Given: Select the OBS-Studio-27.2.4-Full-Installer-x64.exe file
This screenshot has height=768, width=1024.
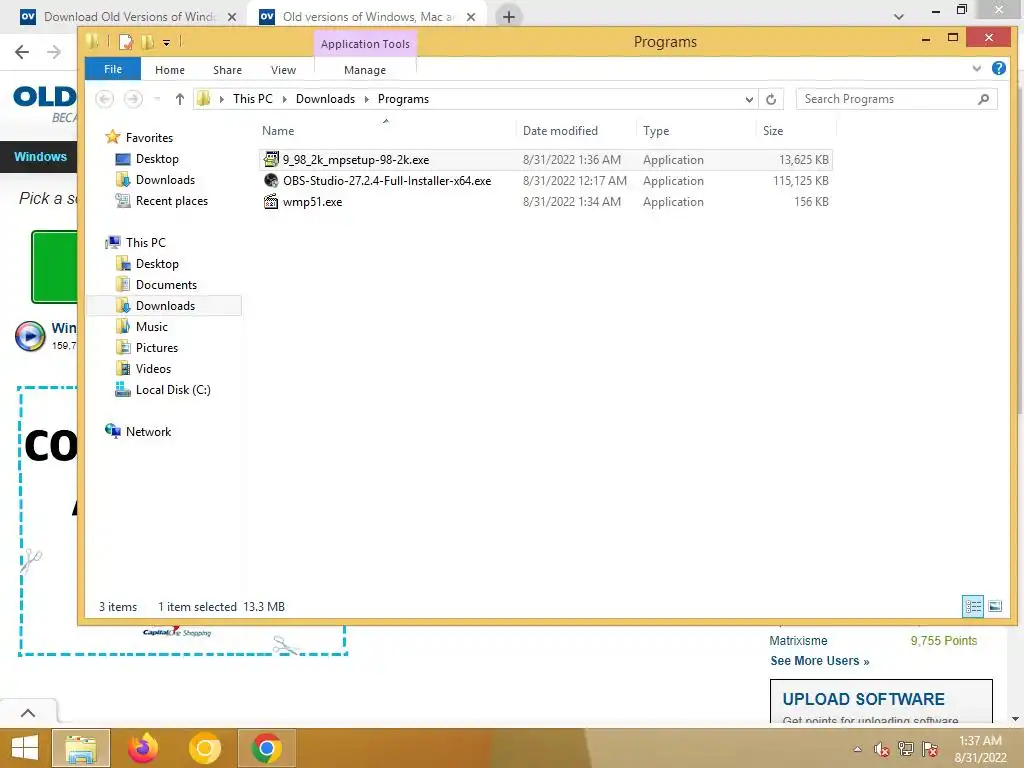Looking at the screenshot, I should coord(546,181).
